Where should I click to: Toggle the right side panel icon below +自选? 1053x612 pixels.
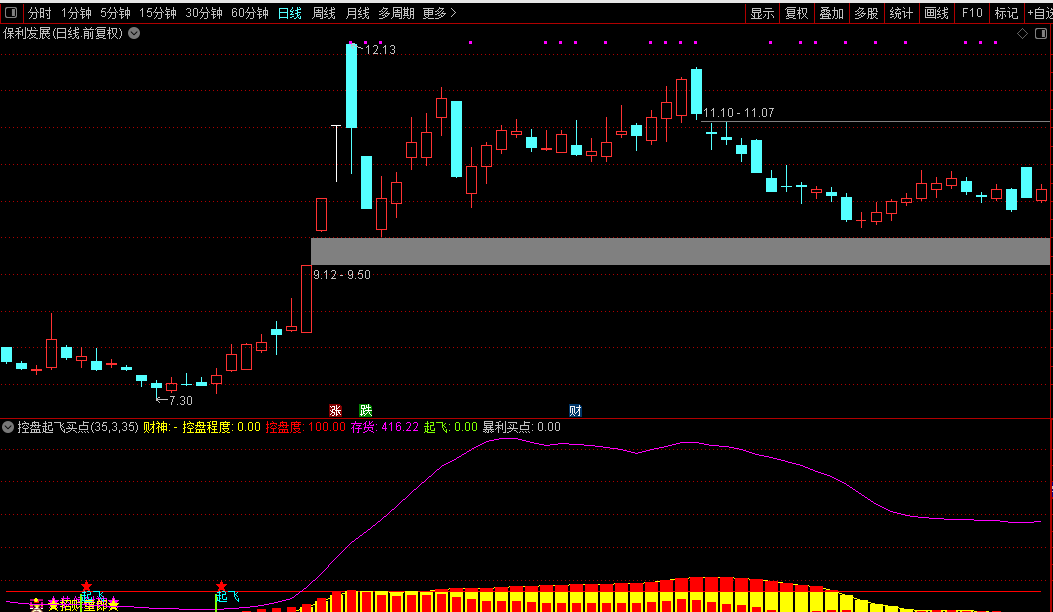[x=1041, y=34]
